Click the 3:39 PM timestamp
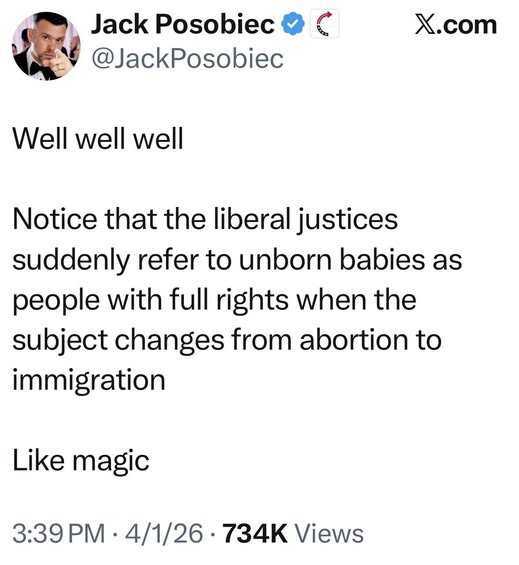Image resolution: width=519 pixels, height=565 pixels. pos(59,534)
